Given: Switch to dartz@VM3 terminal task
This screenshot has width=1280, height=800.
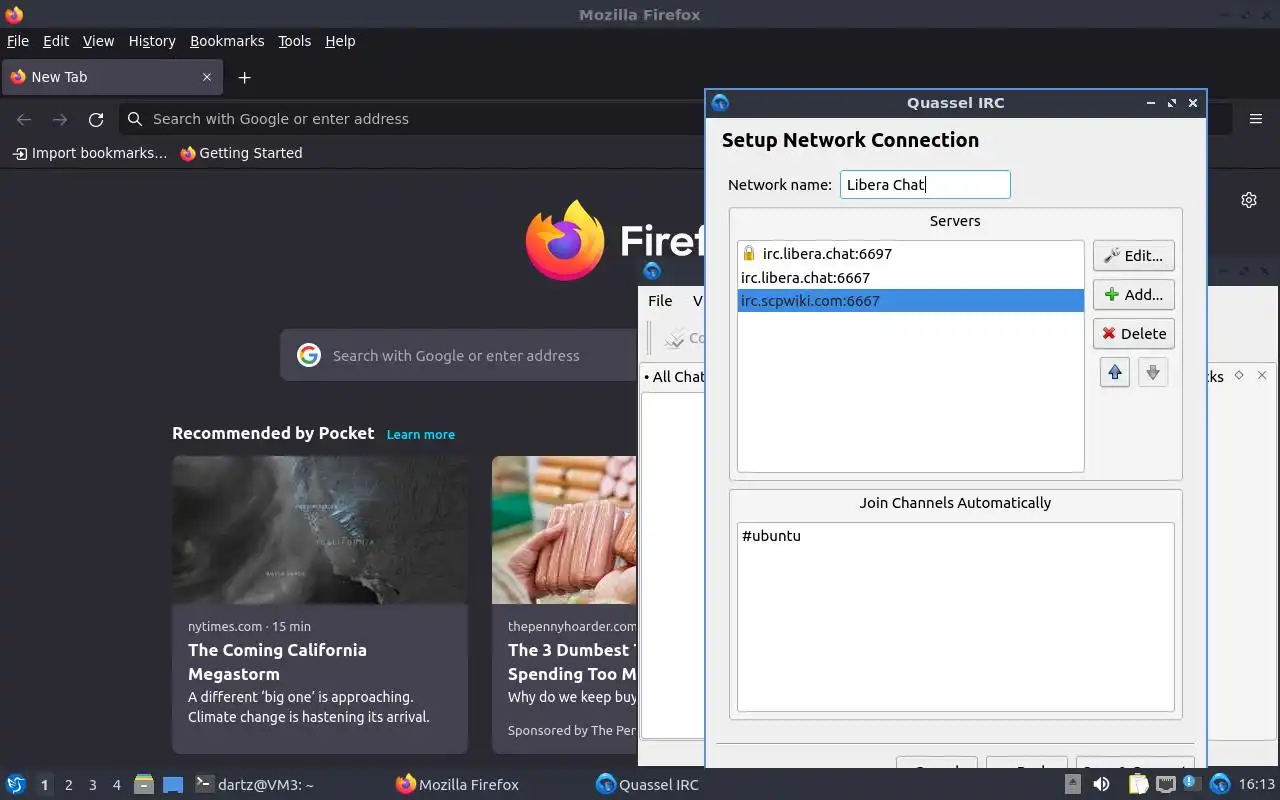Looking at the screenshot, I should click(x=254, y=785).
